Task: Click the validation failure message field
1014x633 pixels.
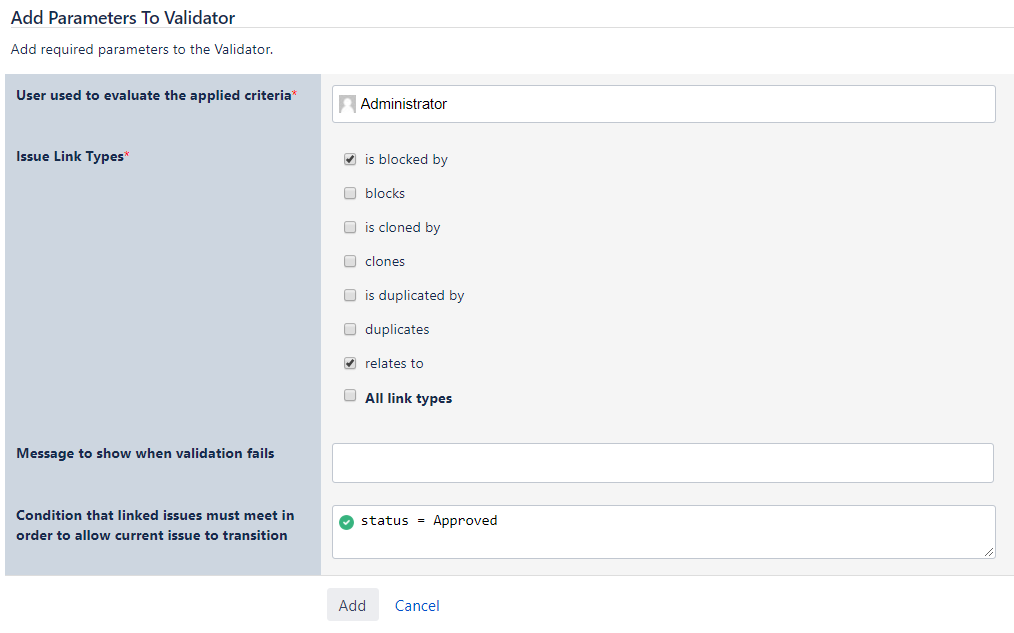Action: pyautogui.click(x=662, y=463)
